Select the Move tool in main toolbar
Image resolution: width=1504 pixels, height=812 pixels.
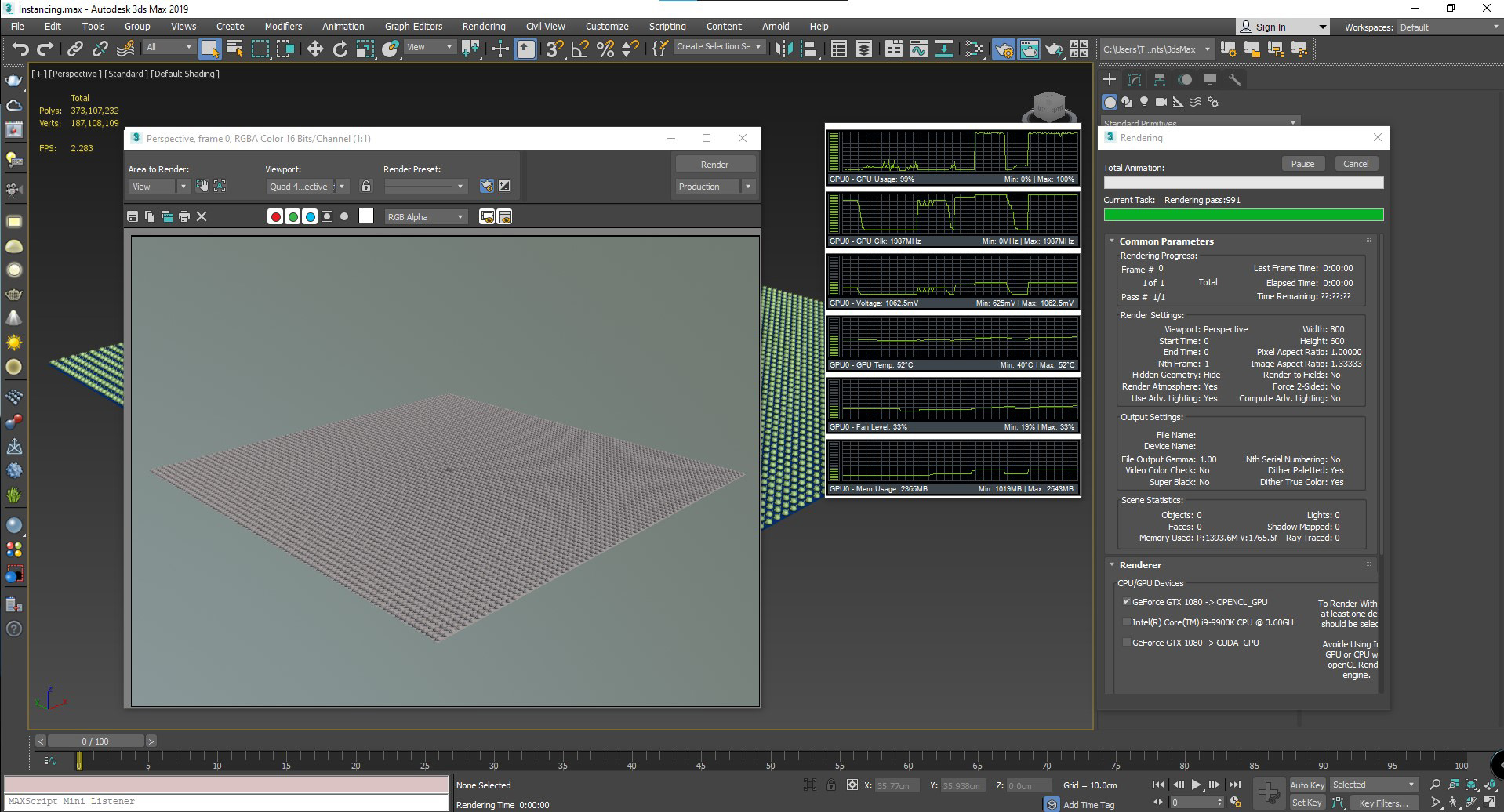pos(314,49)
